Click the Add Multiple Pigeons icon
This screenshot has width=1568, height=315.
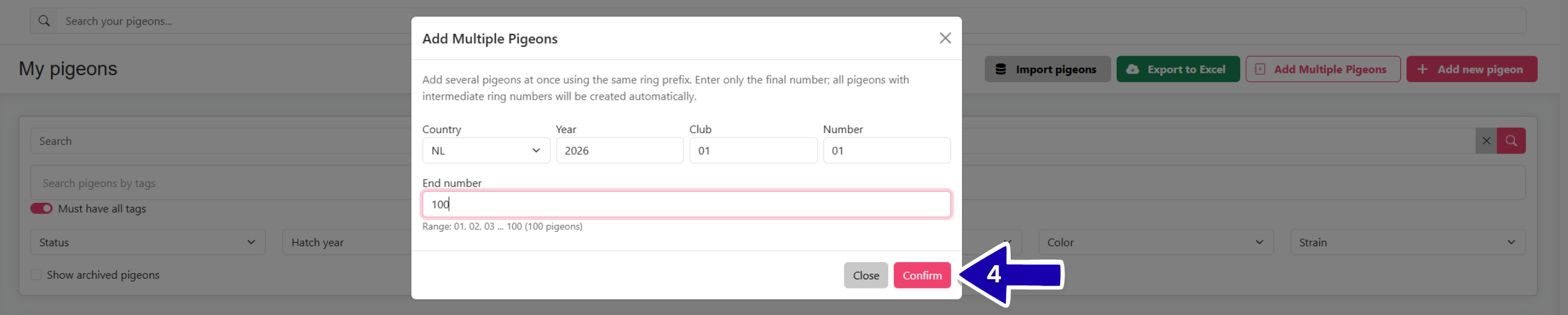1260,69
